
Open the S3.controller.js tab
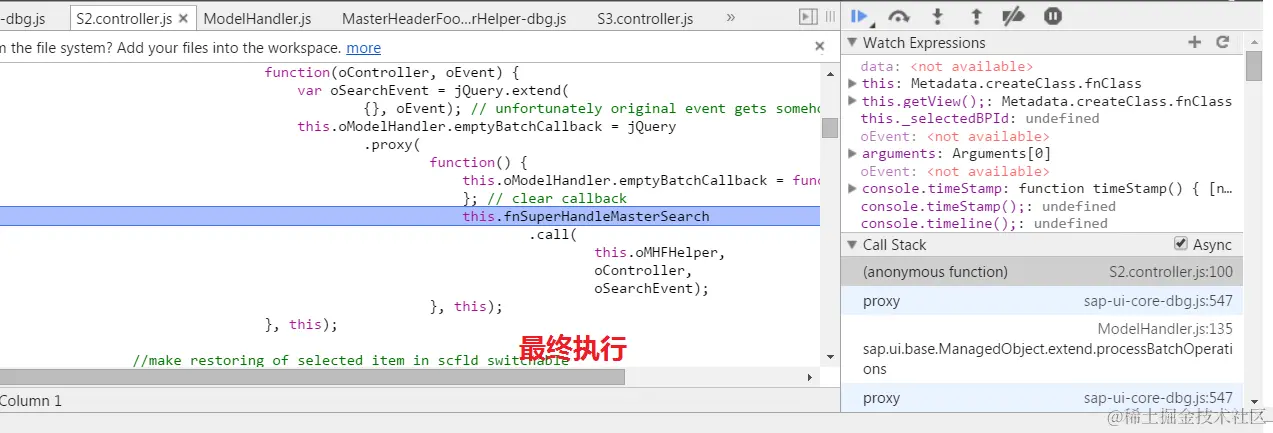click(645, 18)
